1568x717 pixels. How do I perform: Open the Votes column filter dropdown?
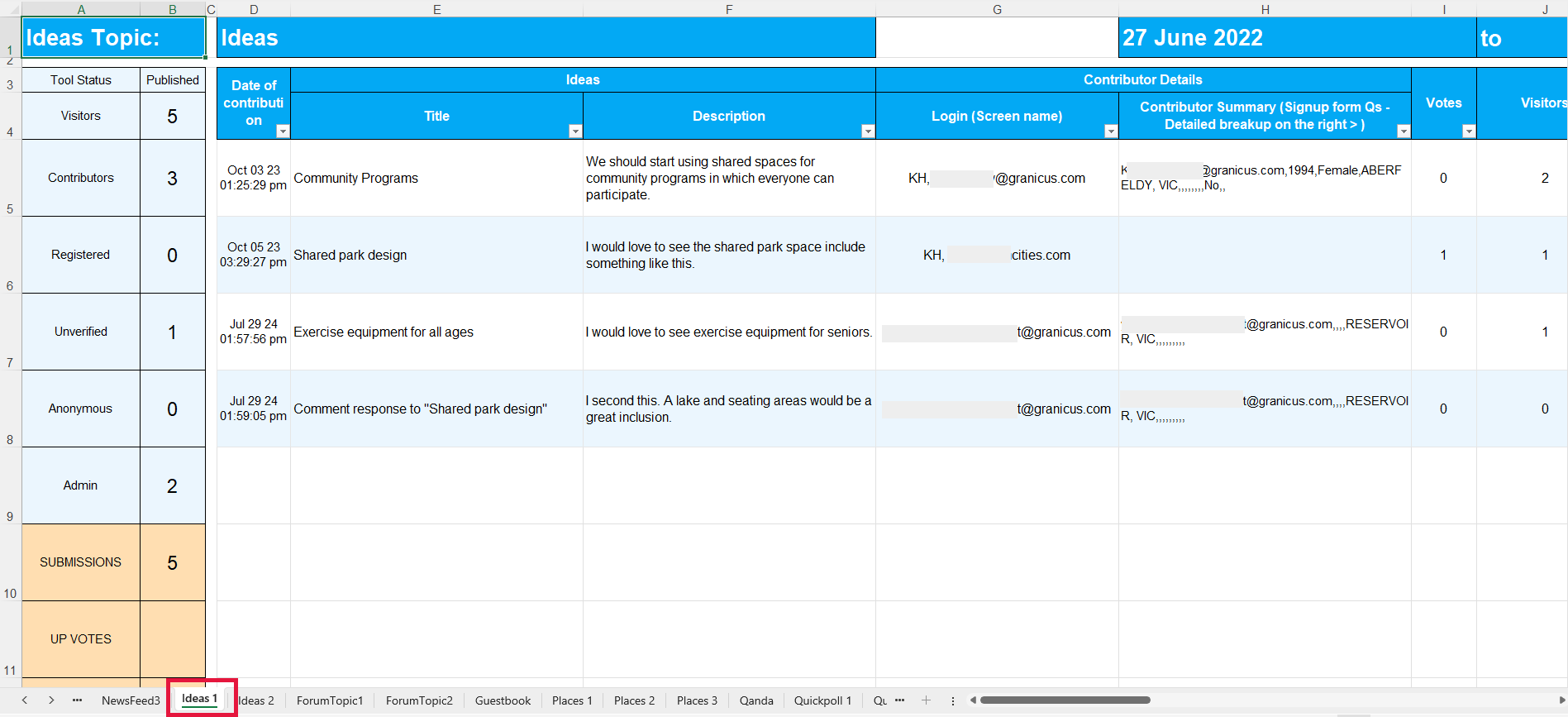(1469, 131)
